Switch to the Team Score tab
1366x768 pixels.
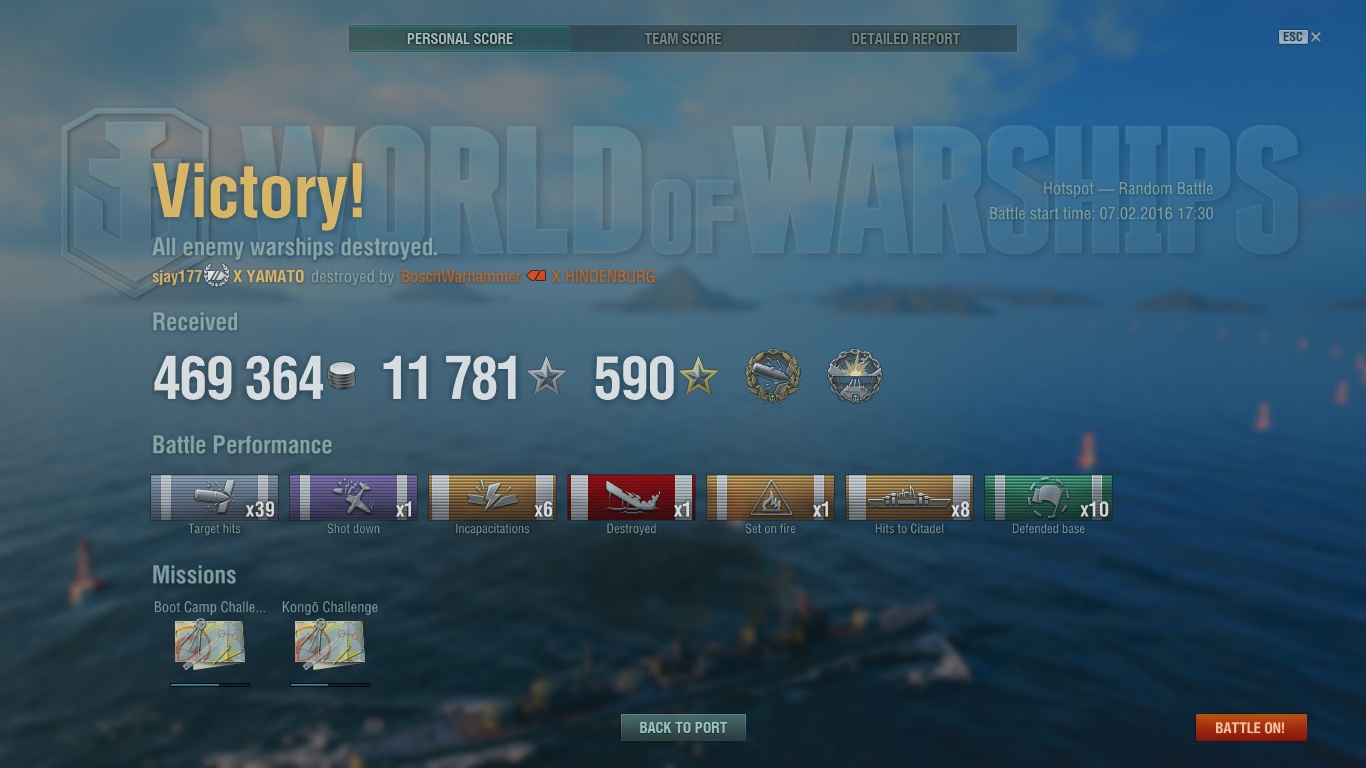click(x=683, y=39)
